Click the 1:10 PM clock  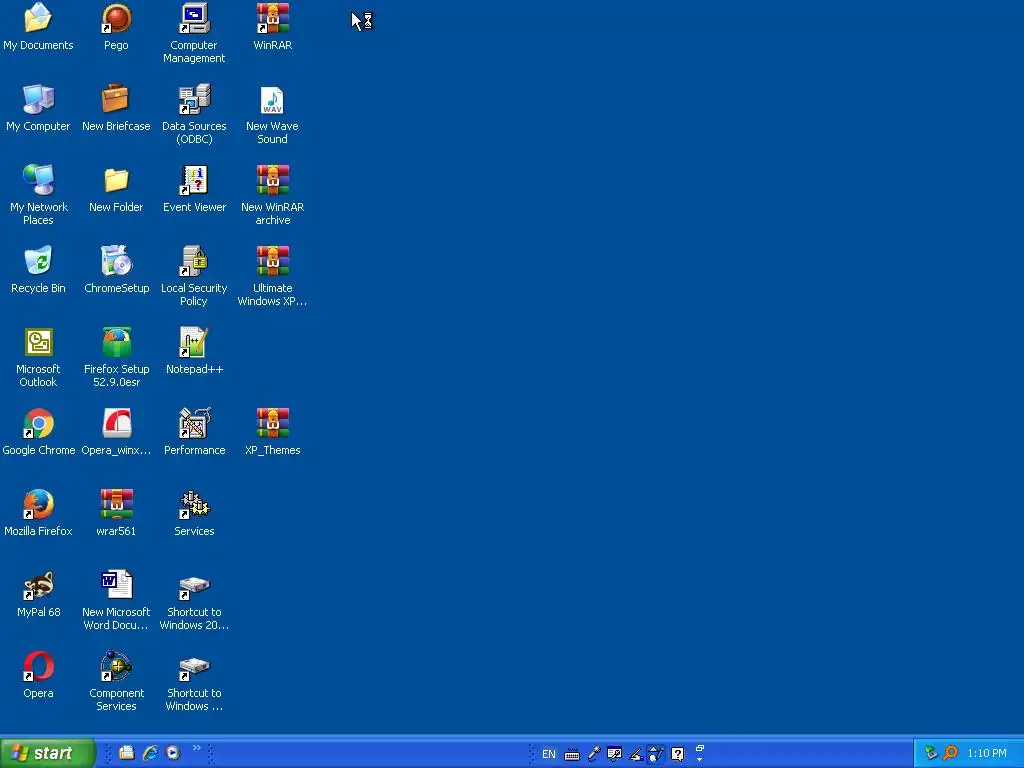click(x=987, y=754)
